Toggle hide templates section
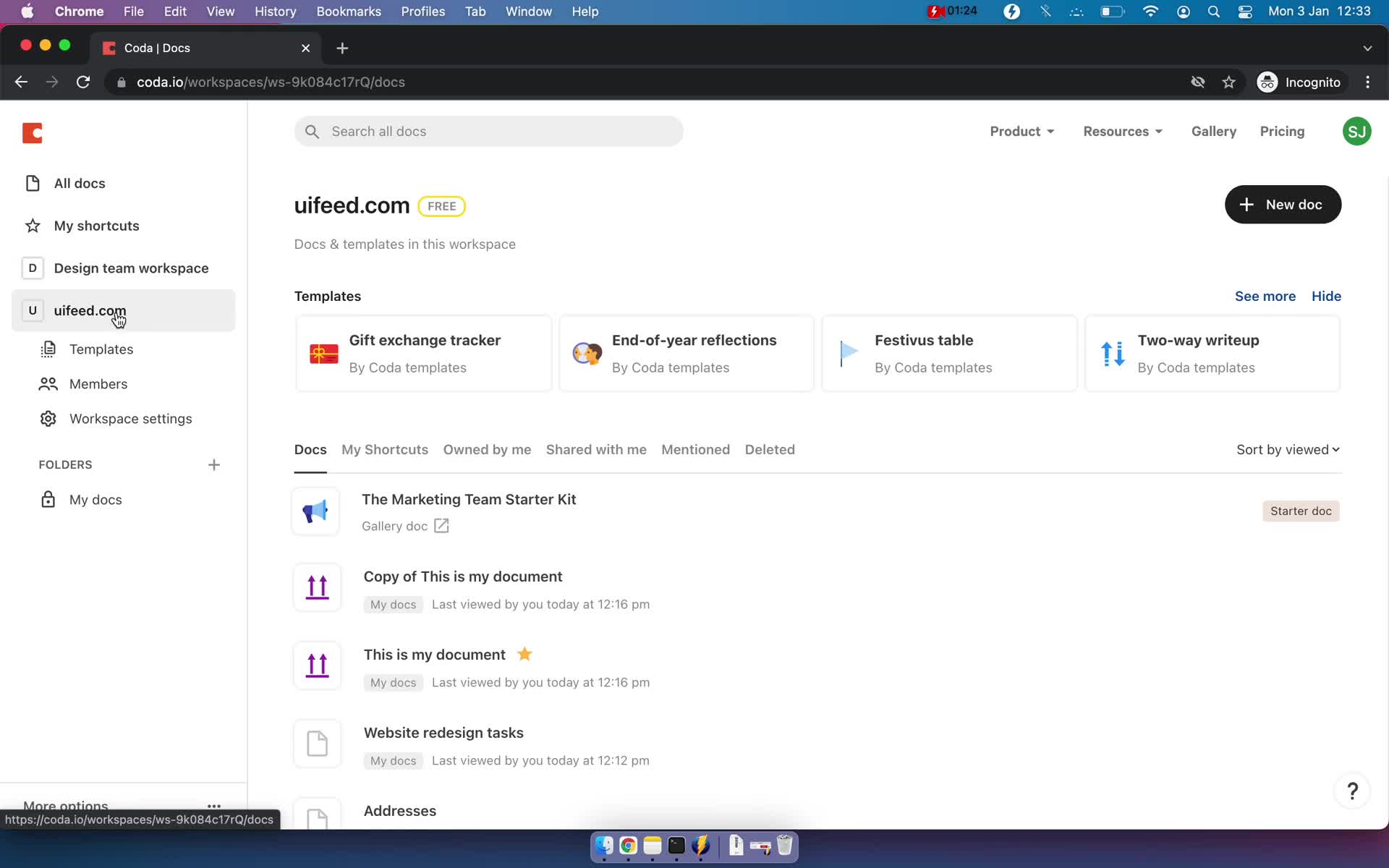The height and width of the screenshot is (868, 1389). point(1326,296)
